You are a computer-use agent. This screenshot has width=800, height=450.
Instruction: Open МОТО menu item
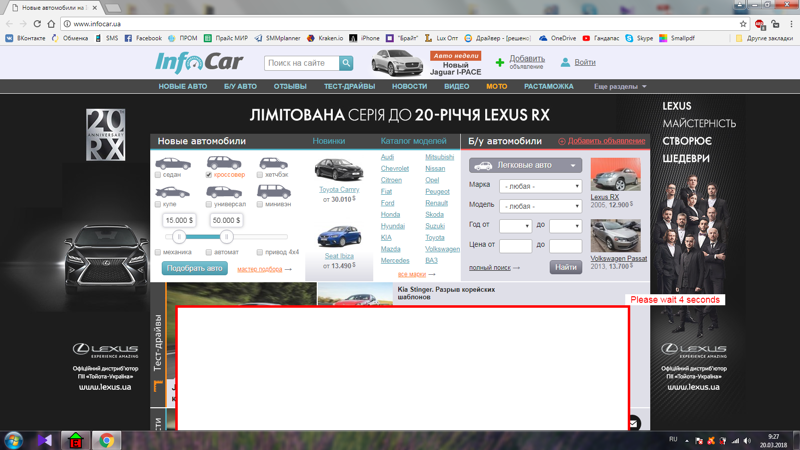pos(496,87)
